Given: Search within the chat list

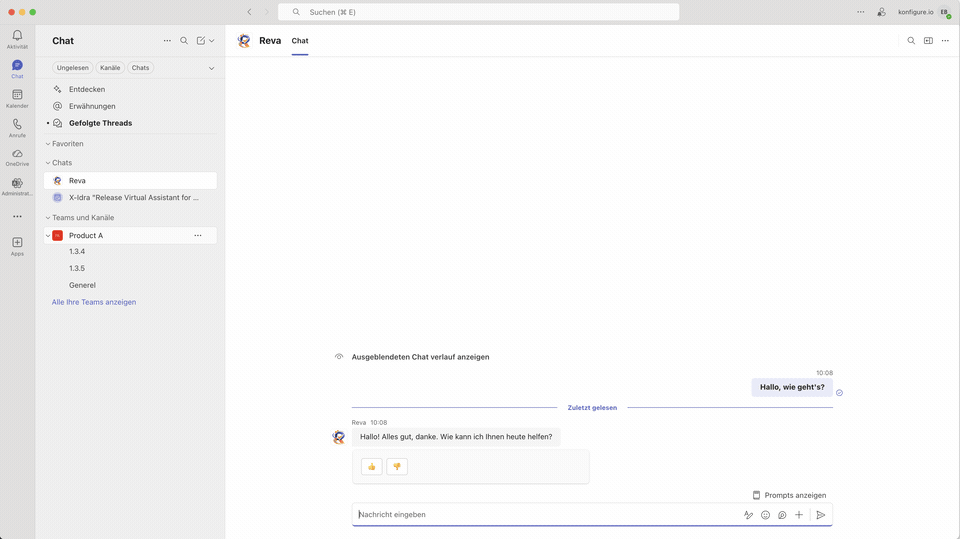Looking at the screenshot, I should point(184,40).
